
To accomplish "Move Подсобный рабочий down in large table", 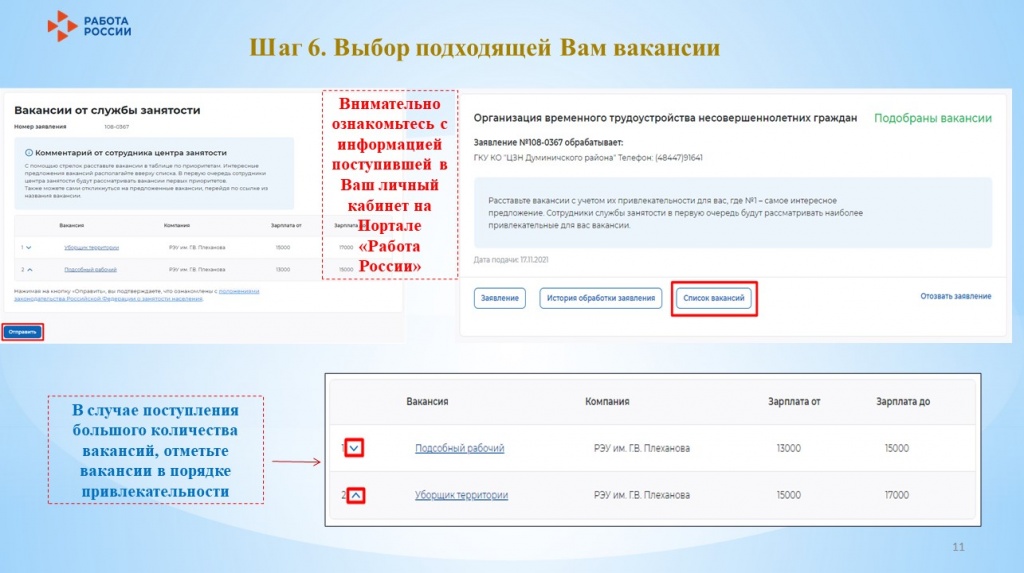I will pos(354,448).
